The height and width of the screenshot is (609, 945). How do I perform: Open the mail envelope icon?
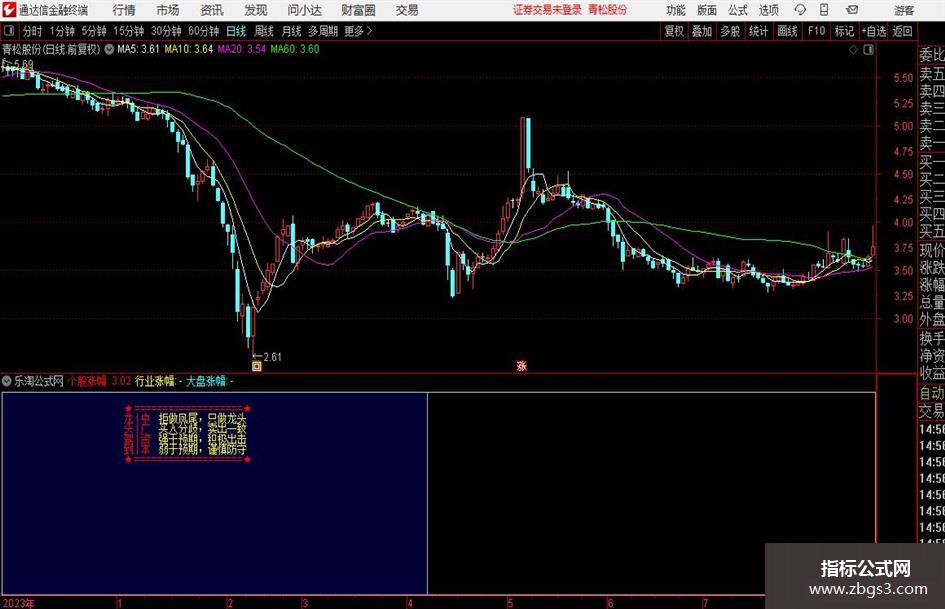pyautogui.click(x=852, y=10)
